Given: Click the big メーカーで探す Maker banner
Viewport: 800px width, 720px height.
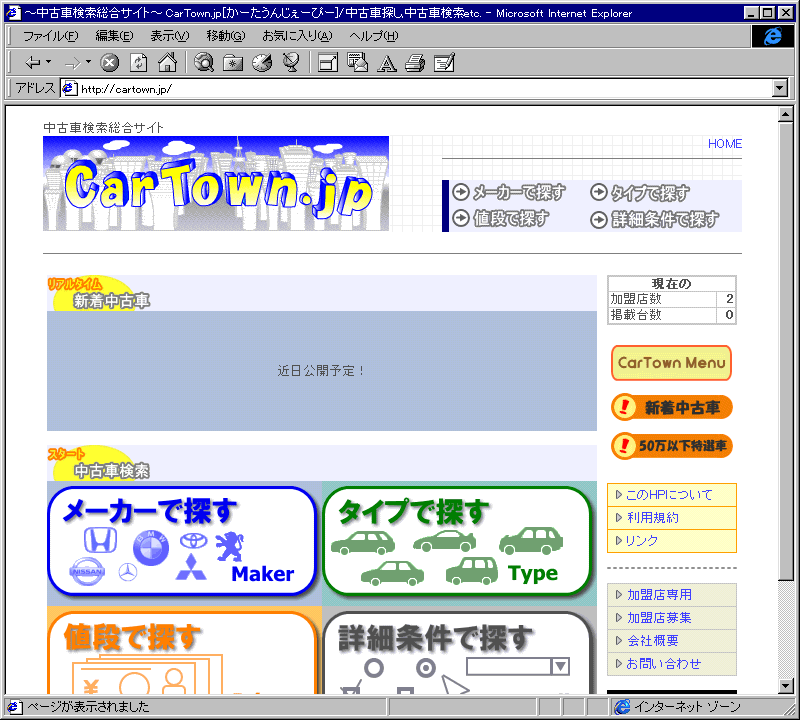Looking at the screenshot, I should [x=182, y=541].
